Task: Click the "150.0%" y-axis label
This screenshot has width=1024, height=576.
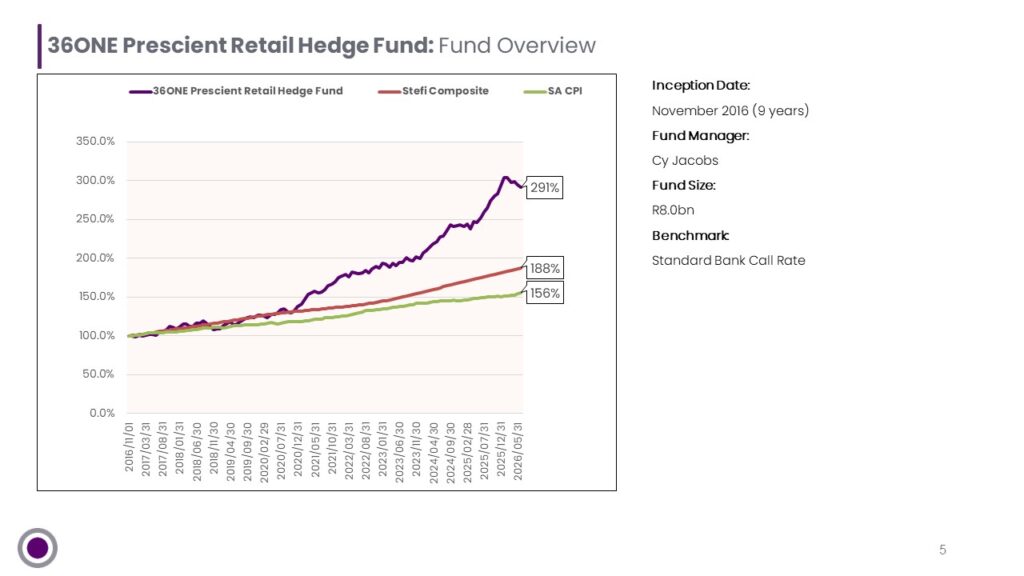Action: click(96, 296)
